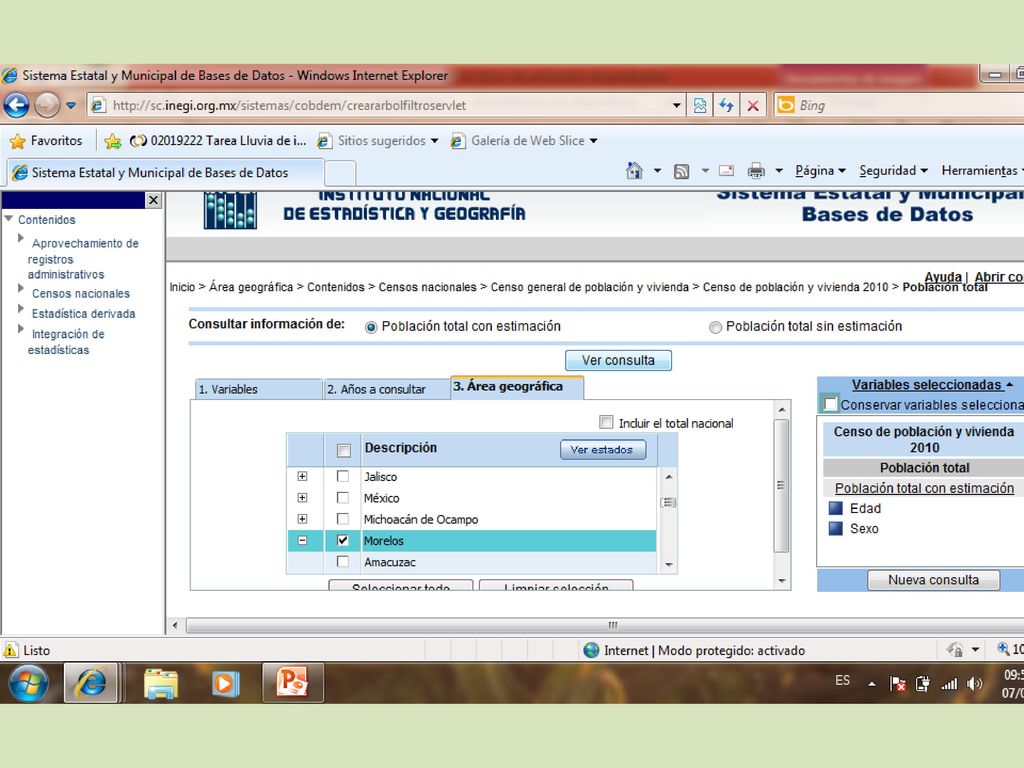Expand Michoacán de Ocampo plus sign
Viewport: 1024px width, 768px height.
click(302, 519)
